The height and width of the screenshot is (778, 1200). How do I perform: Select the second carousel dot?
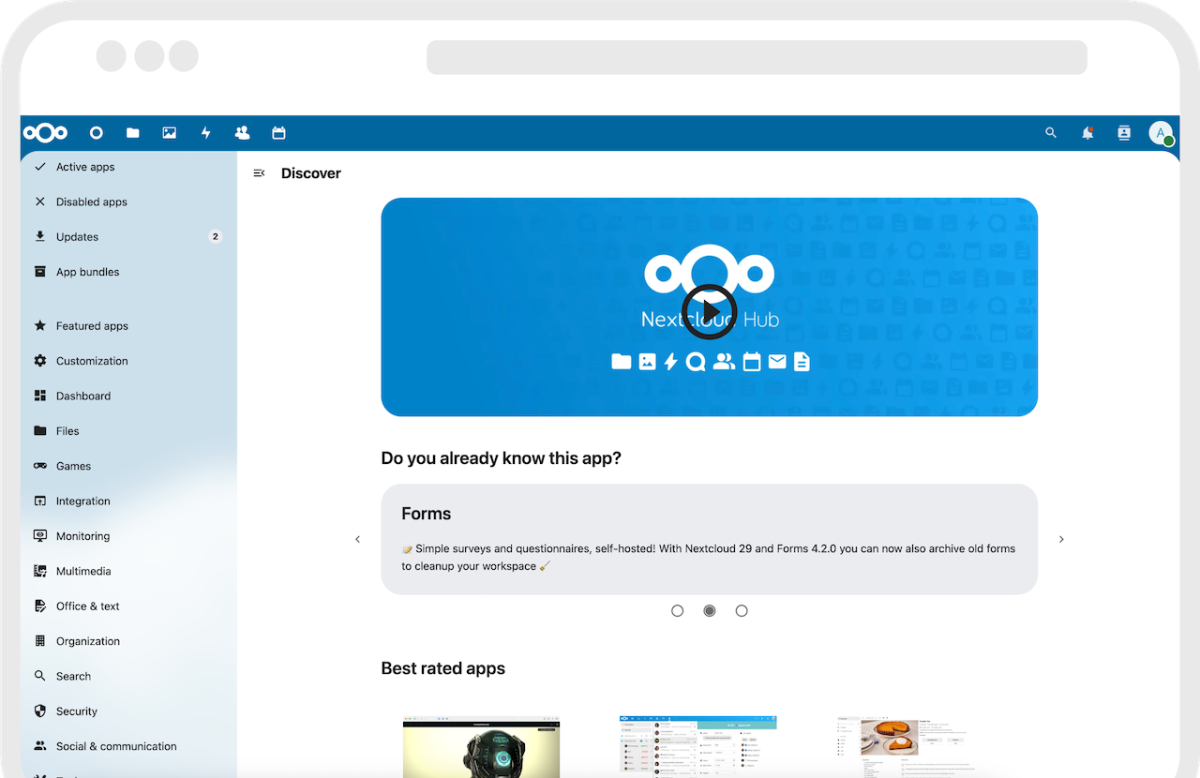tap(709, 611)
